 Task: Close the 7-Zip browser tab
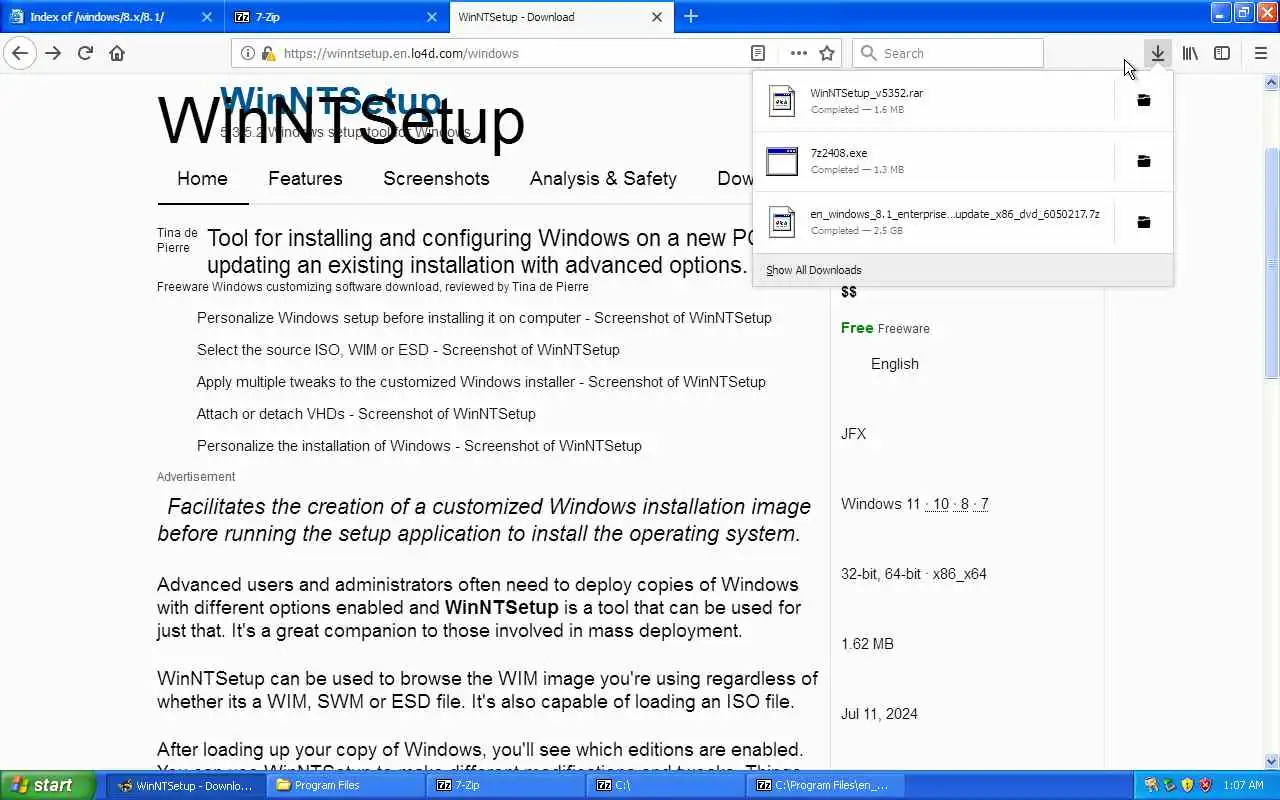[x=432, y=17]
